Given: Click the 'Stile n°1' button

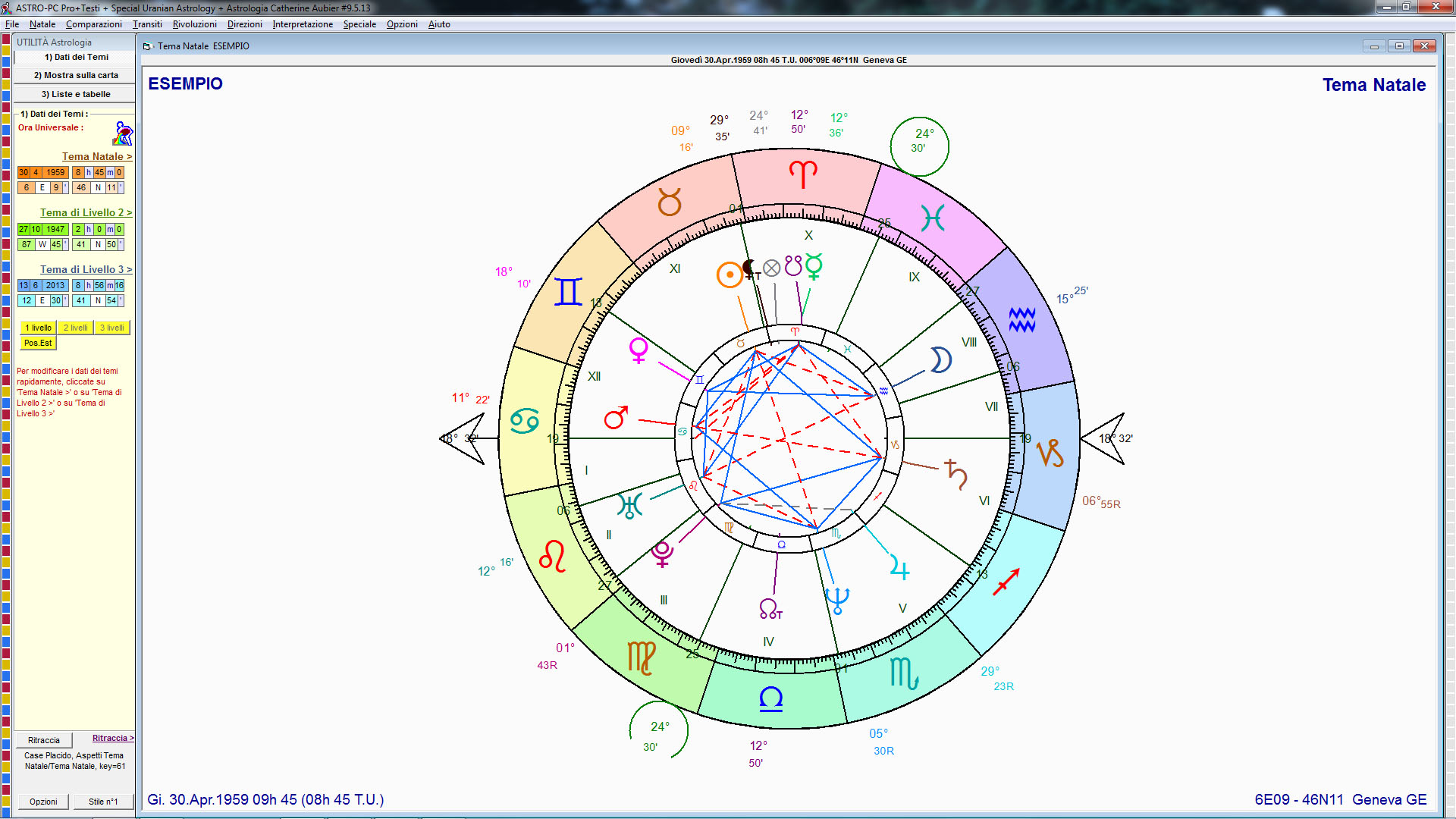Looking at the screenshot, I should 103,802.
